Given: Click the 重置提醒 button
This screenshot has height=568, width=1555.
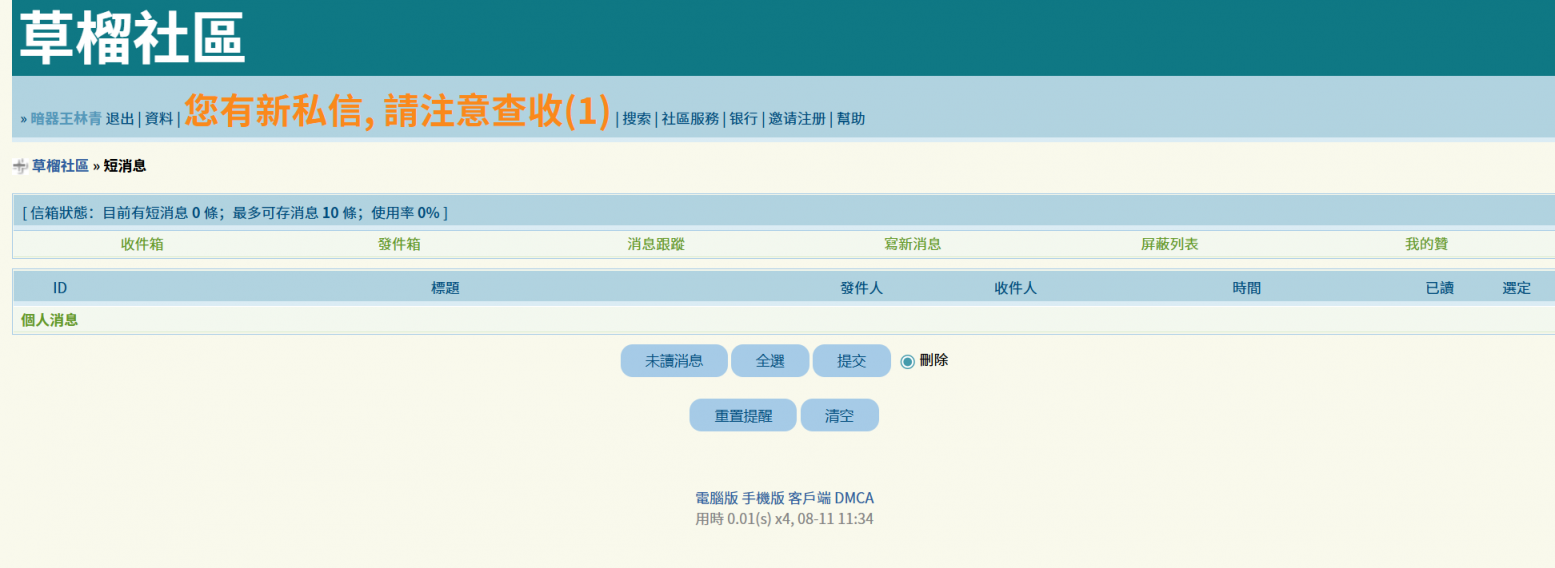Looking at the screenshot, I should pos(743,416).
